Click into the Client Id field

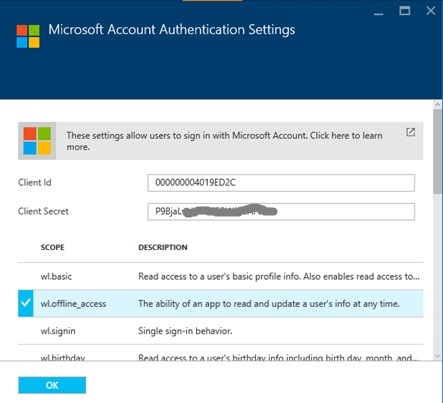pyautogui.click(x=281, y=183)
